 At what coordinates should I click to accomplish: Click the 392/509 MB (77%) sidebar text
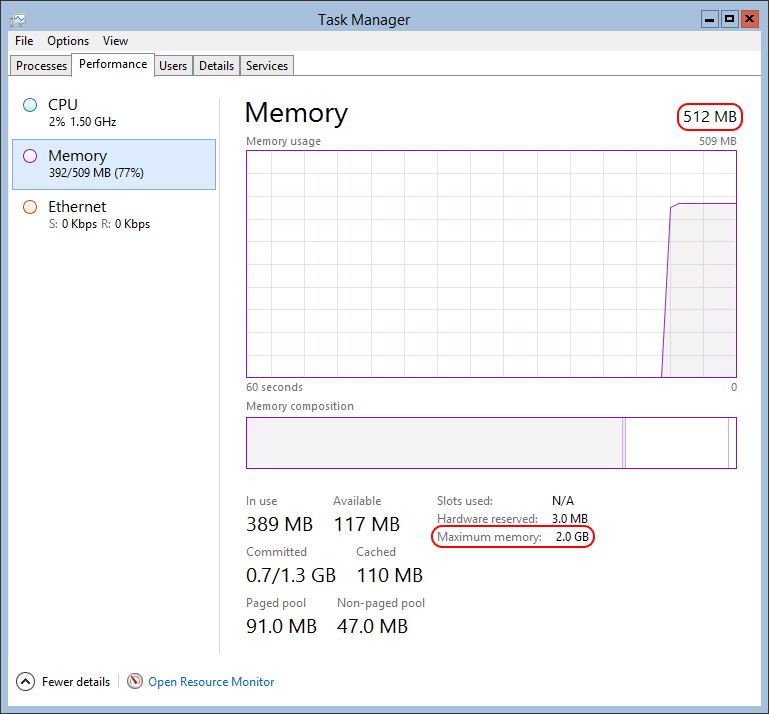pos(96,173)
